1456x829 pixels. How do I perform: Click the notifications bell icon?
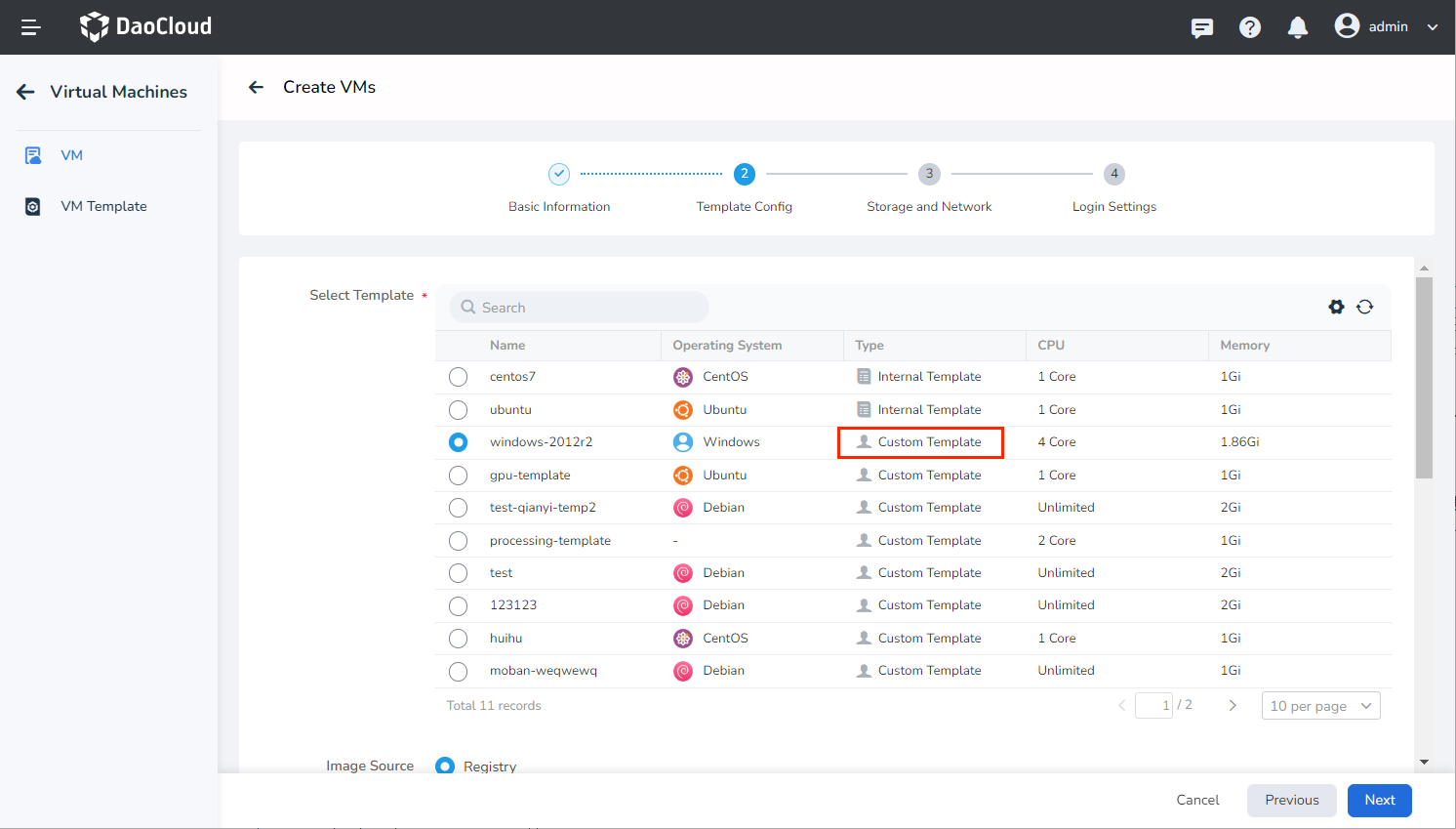1297,26
